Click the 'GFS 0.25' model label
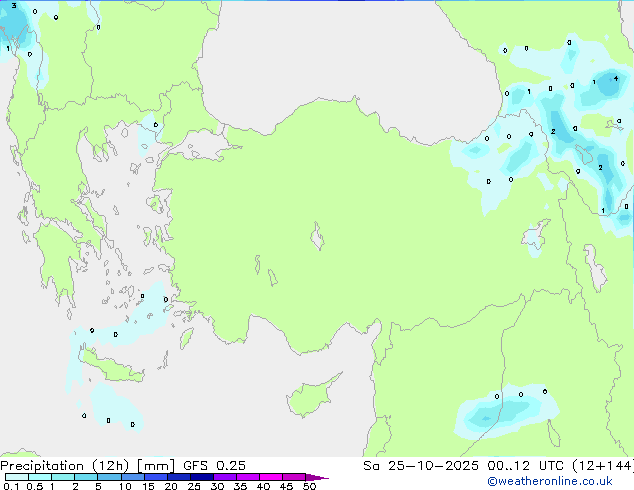 tap(214, 466)
